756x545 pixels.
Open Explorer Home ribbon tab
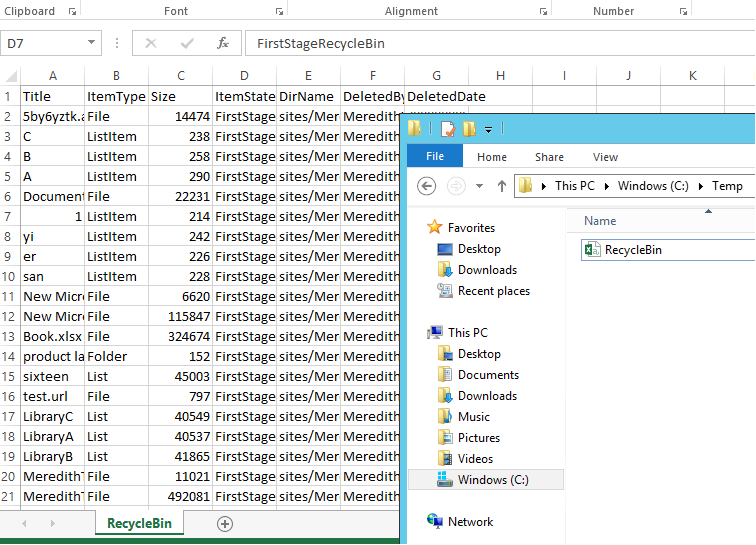[x=492, y=157]
